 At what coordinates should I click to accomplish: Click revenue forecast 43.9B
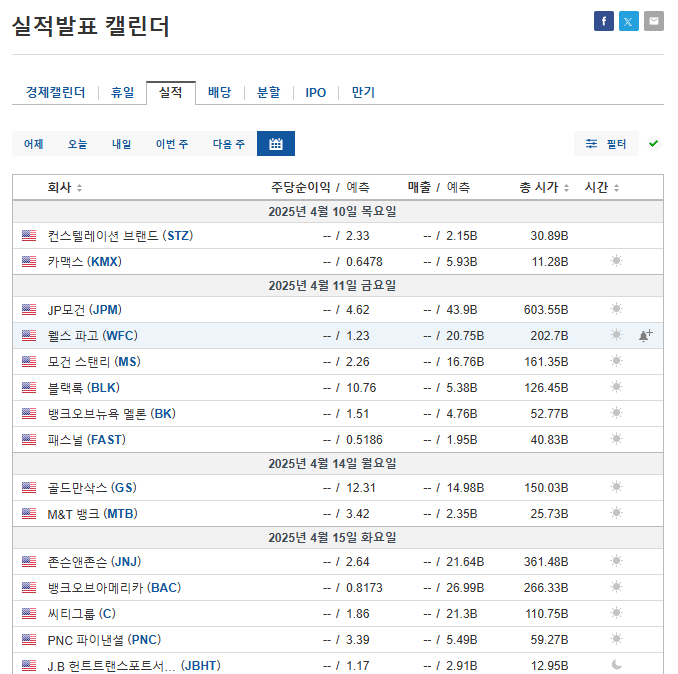pos(462,310)
